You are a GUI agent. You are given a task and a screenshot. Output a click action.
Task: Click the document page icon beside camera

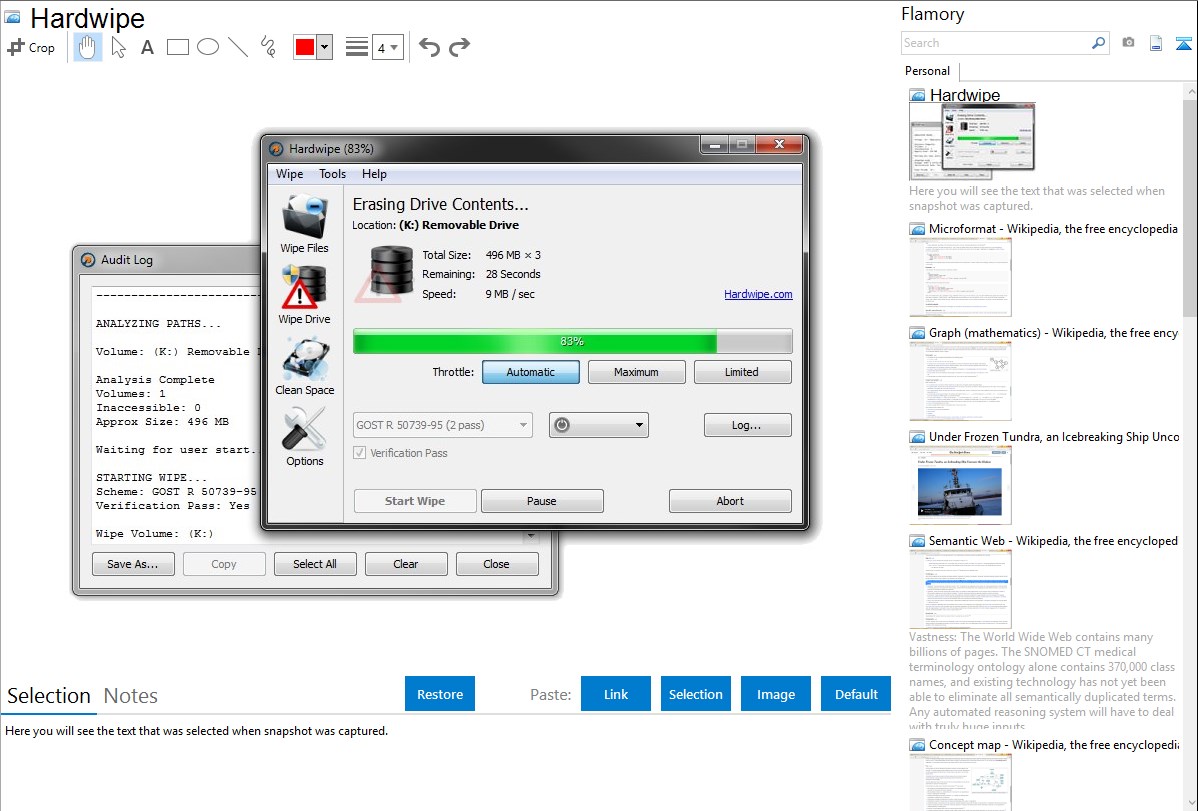click(1155, 43)
